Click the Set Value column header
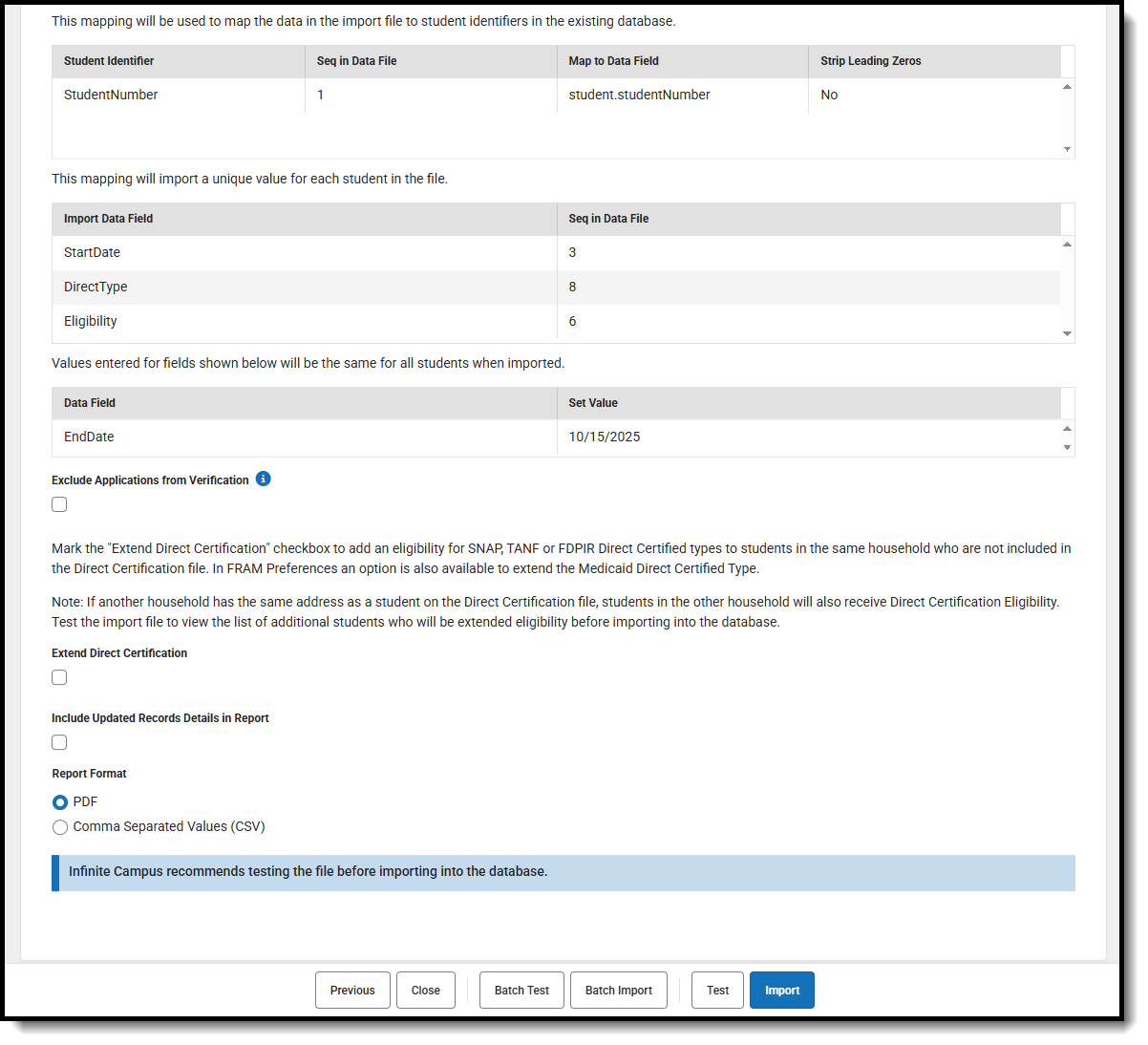1148x1045 pixels. click(809, 403)
